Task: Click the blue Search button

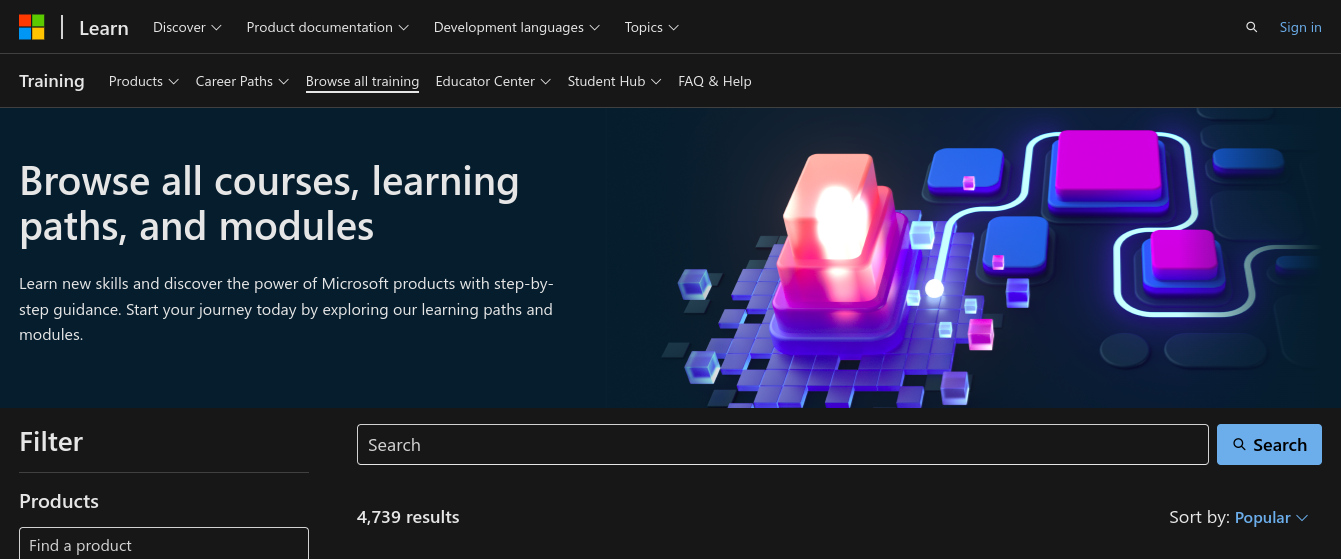Action: click(1269, 445)
